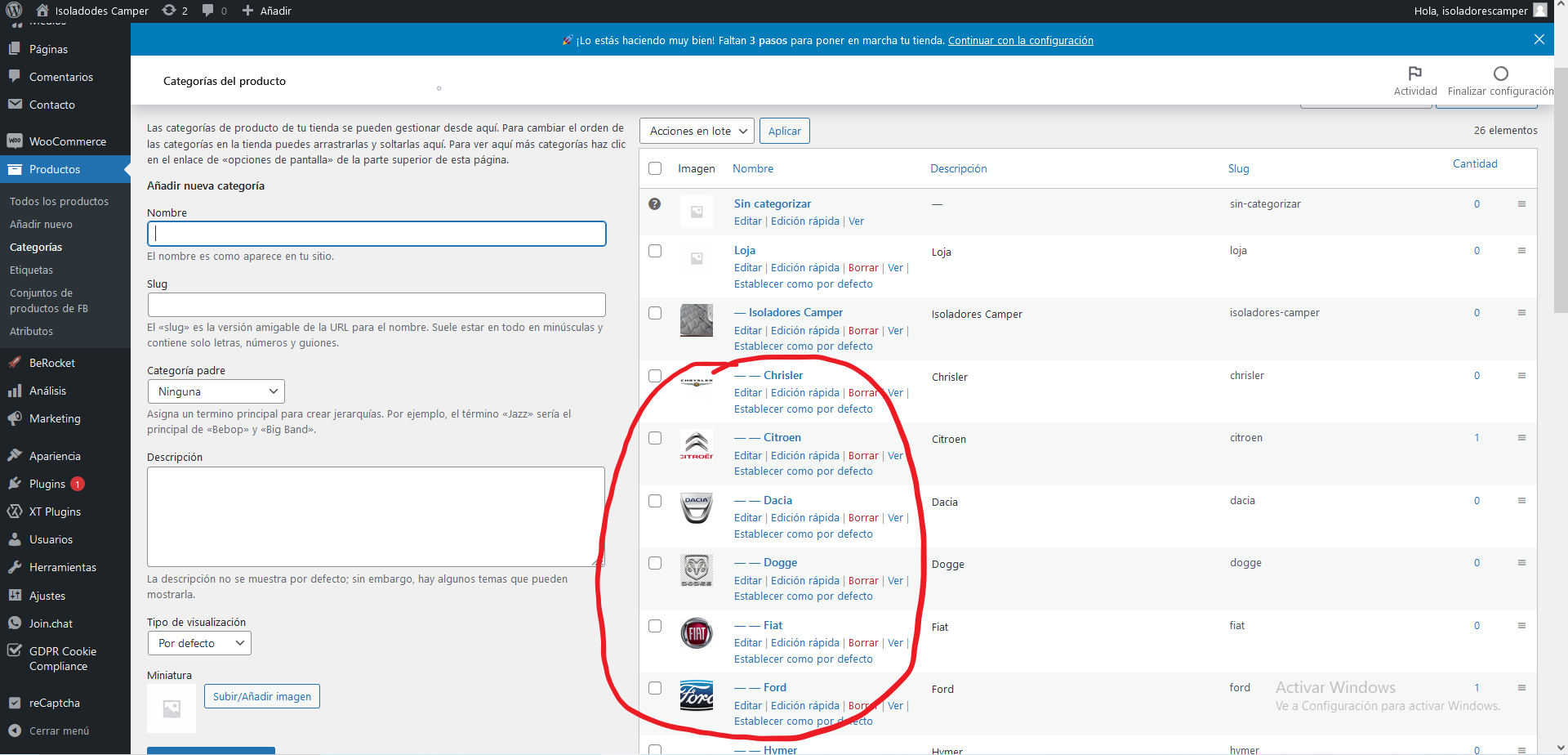The image size is (1568, 755).
Task: Tick the Isoladores Camper checkbox
Action: (x=655, y=313)
